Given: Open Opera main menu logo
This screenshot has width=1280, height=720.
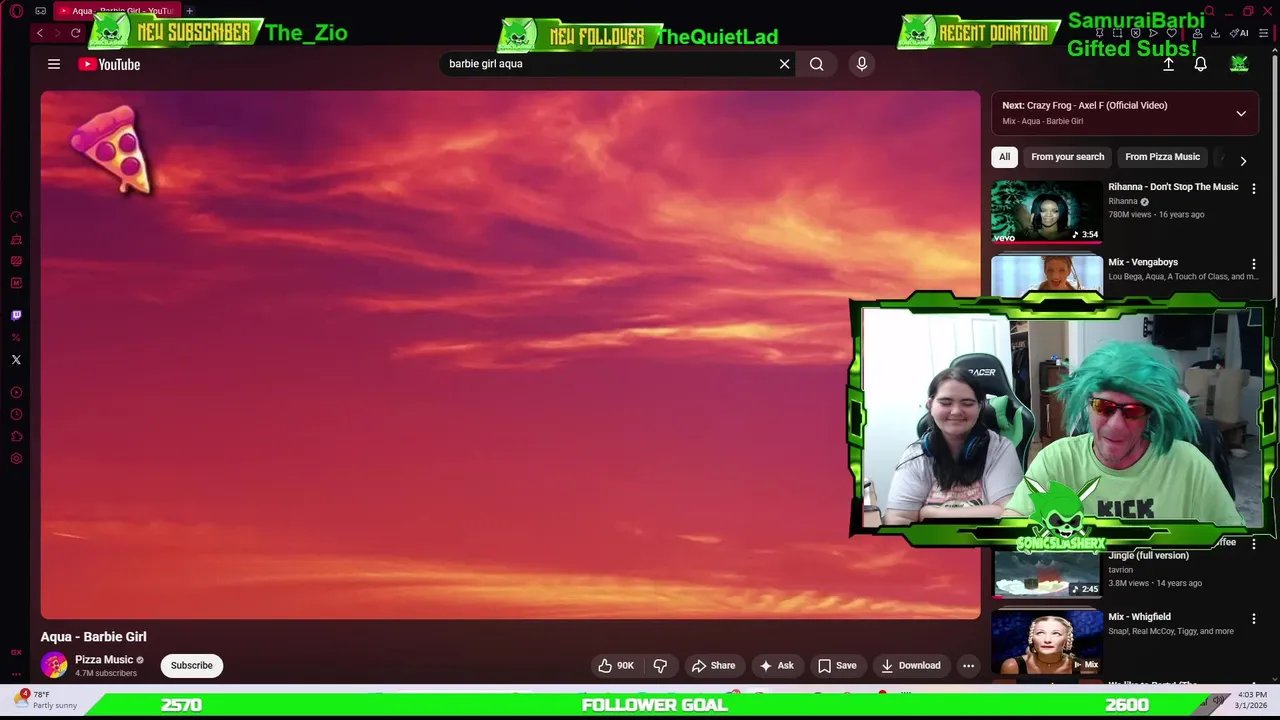Looking at the screenshot, I should 16,11.
